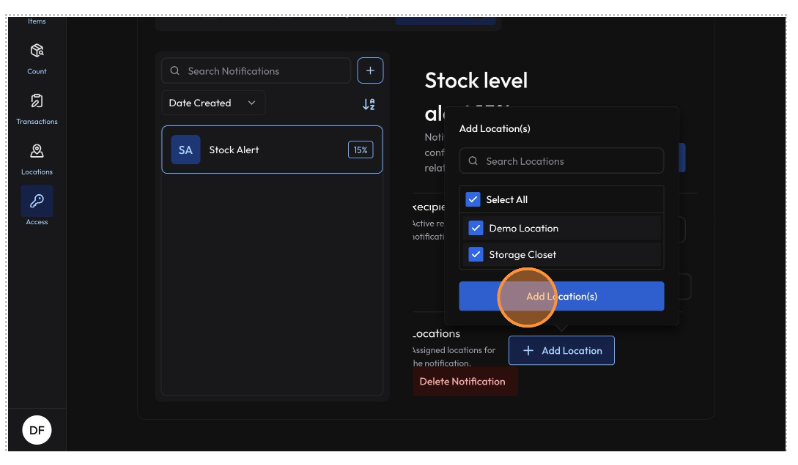
Task: Click the 15% badge on Stock Alert
Action: coord(360,150)
